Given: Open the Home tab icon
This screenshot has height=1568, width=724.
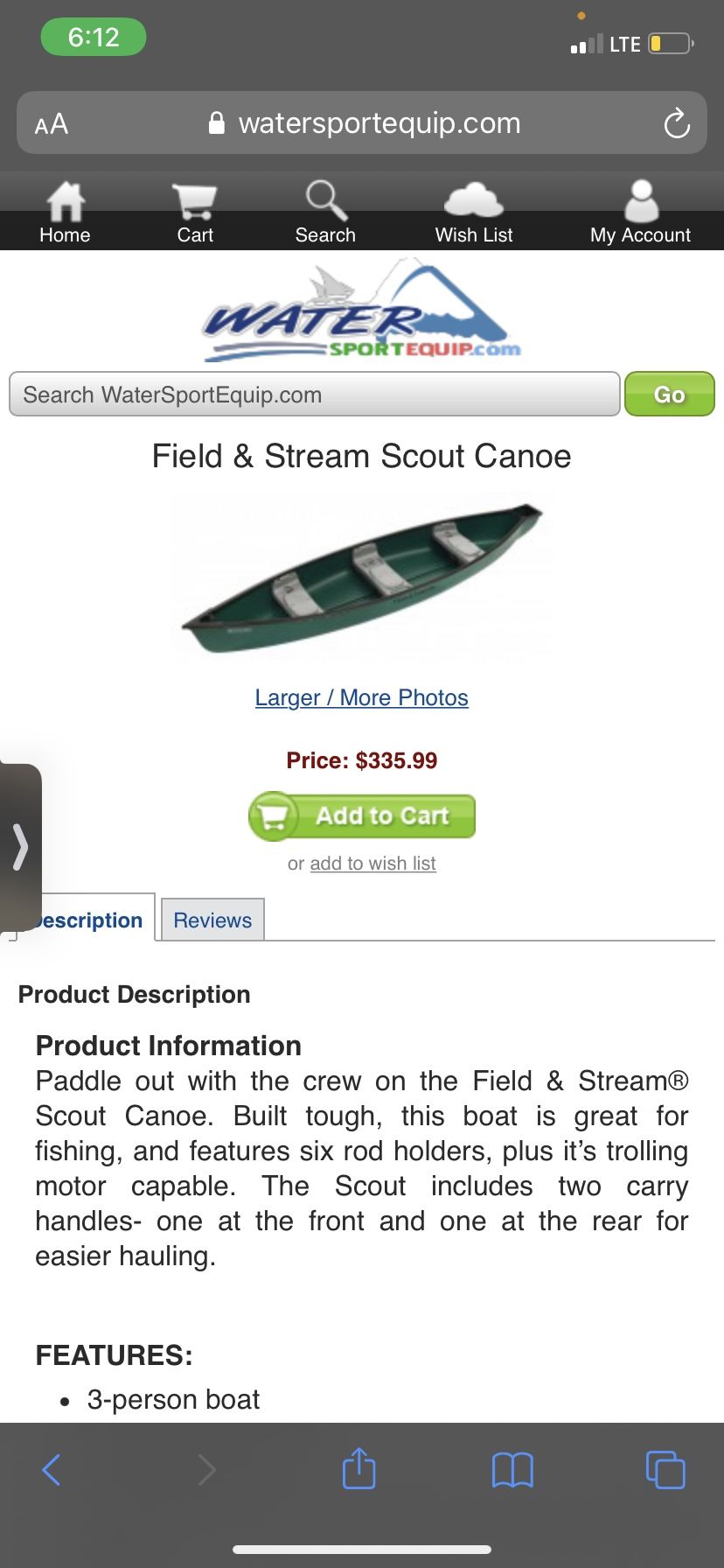Looking at the screenshot, I should point(65,201).
